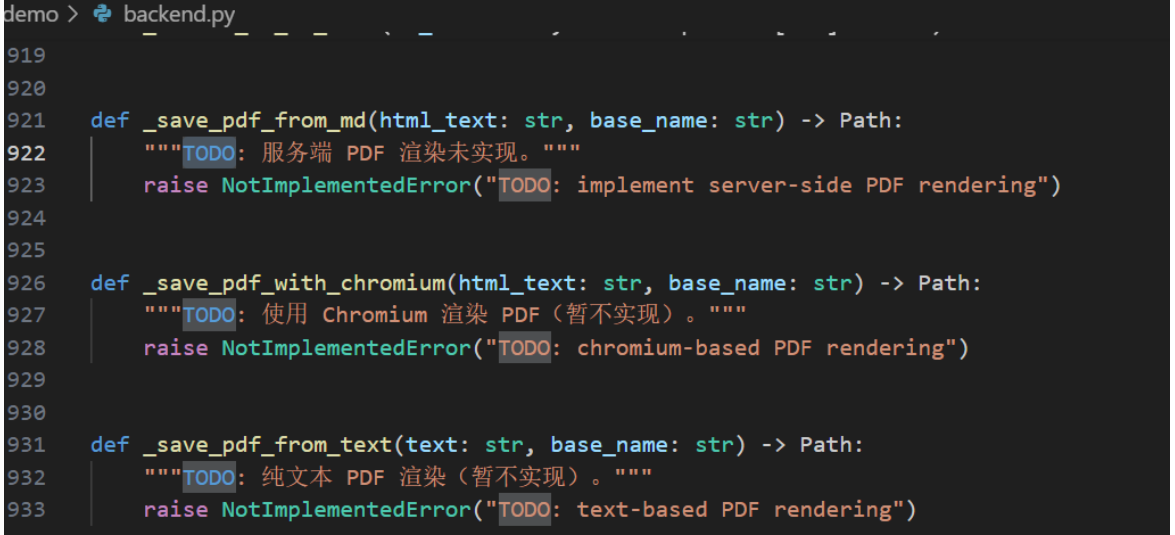Image resolution: width=1175 pixels, height=535 pixels.
Task: Click the raise keyword on line 933
Action: point(176,510)
